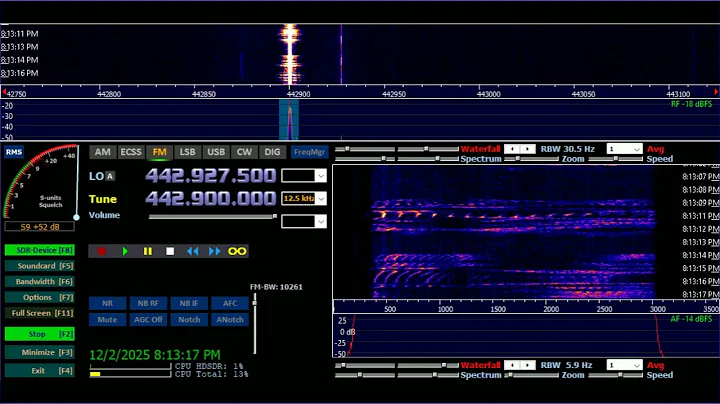Toggle the yellow loop playback icon
This screenshot has height=404, width=720.
coord(237,251)
